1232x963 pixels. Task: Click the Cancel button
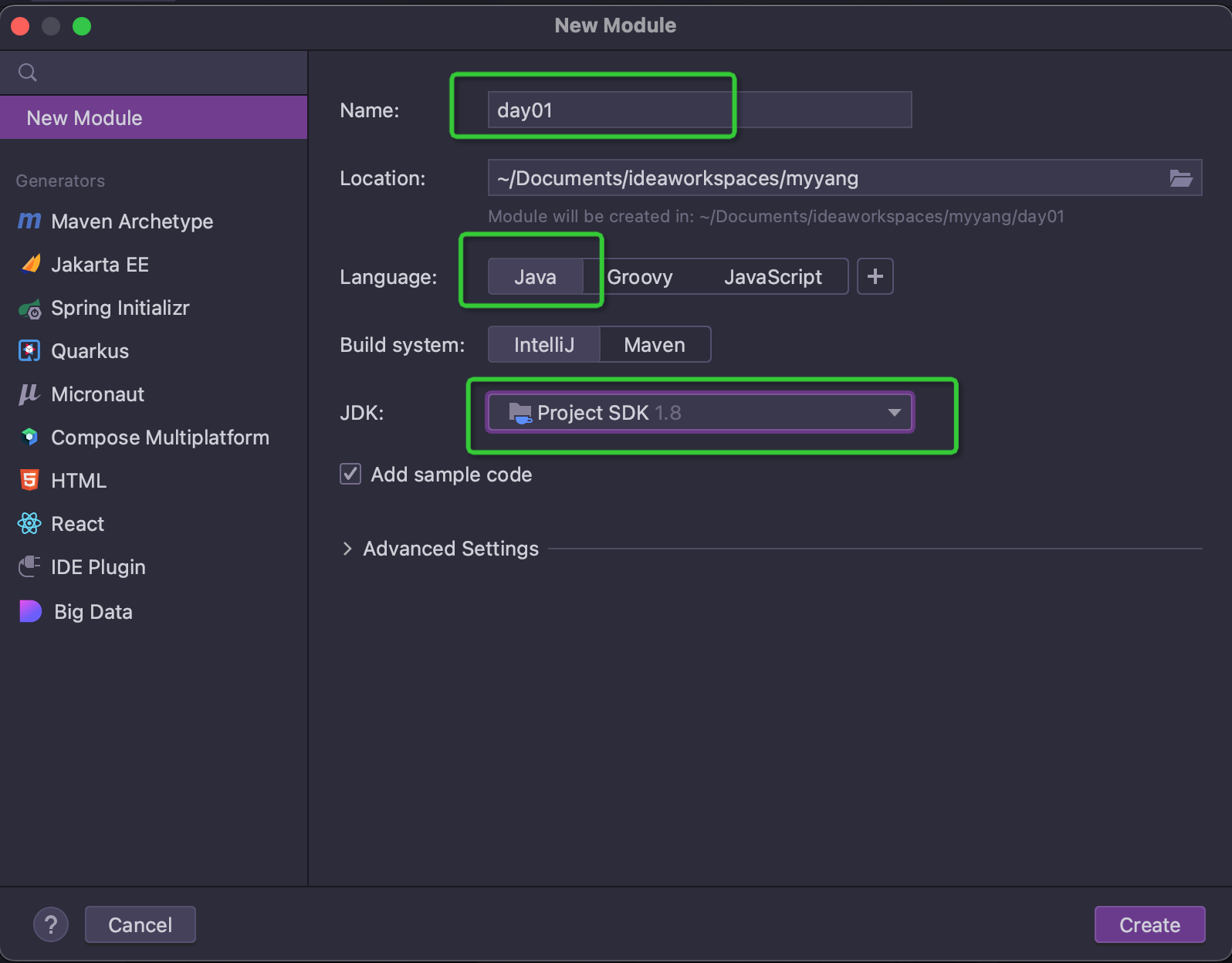140,924
